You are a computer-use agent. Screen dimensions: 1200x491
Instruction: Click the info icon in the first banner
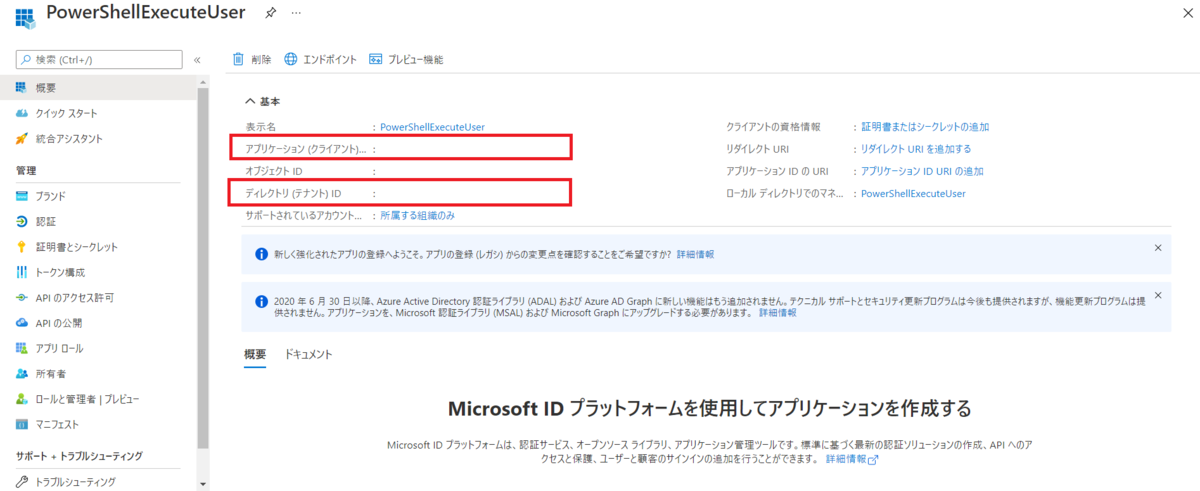[261, 254]
